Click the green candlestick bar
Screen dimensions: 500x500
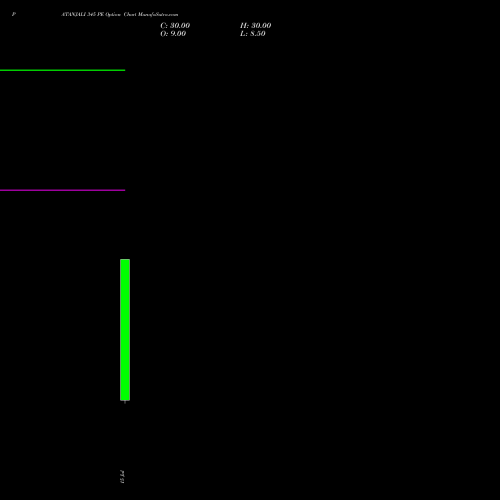pyautogui.click(x=125, y=330)
